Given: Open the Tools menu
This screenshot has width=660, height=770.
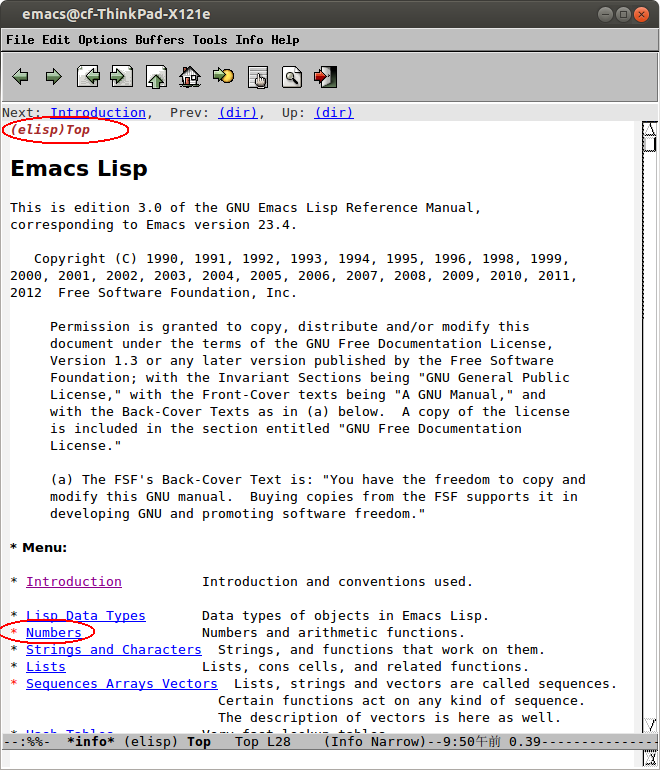Looking at the screenshot, I should click(210, 40).
